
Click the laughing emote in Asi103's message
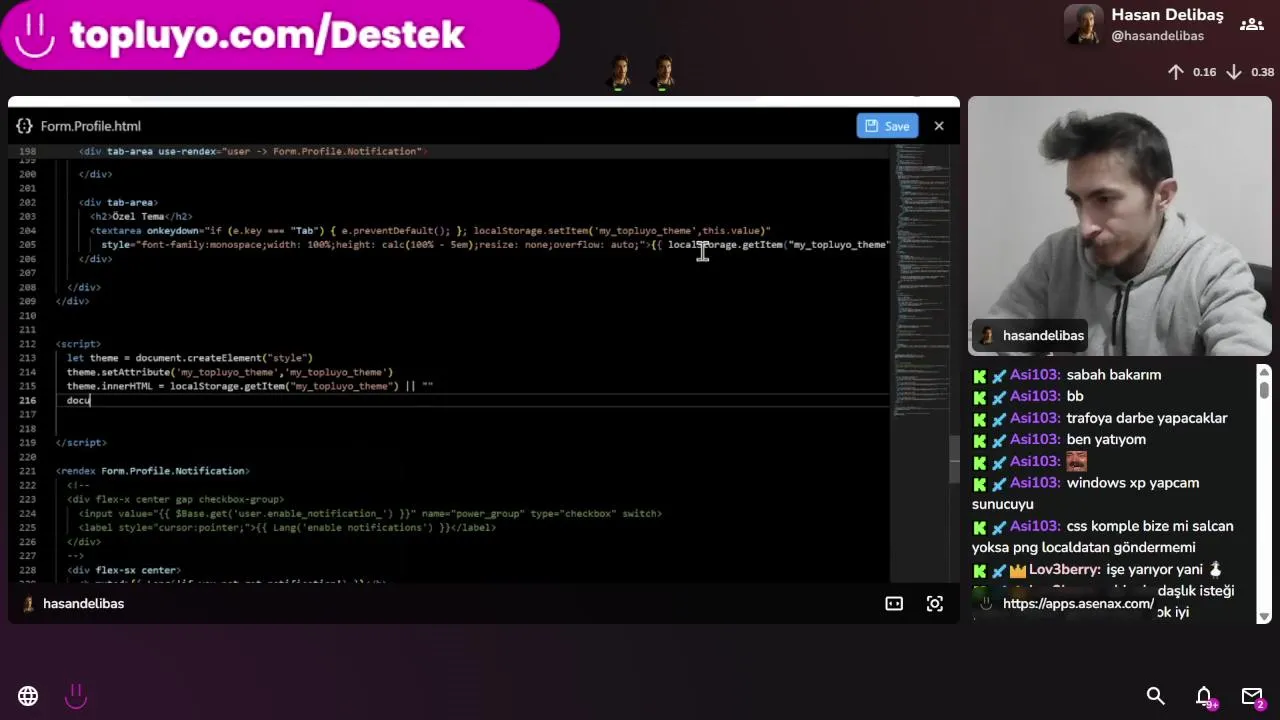coord(1076,462)
